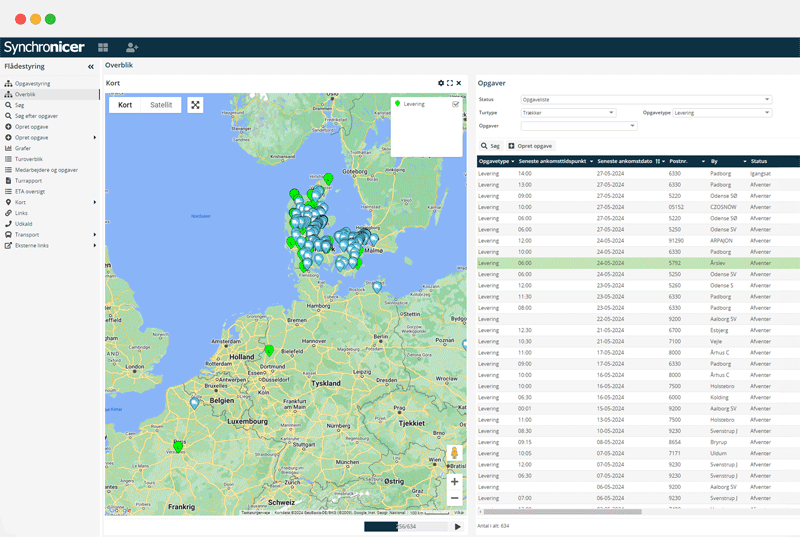Zoom out on the map

pos(454,498)
